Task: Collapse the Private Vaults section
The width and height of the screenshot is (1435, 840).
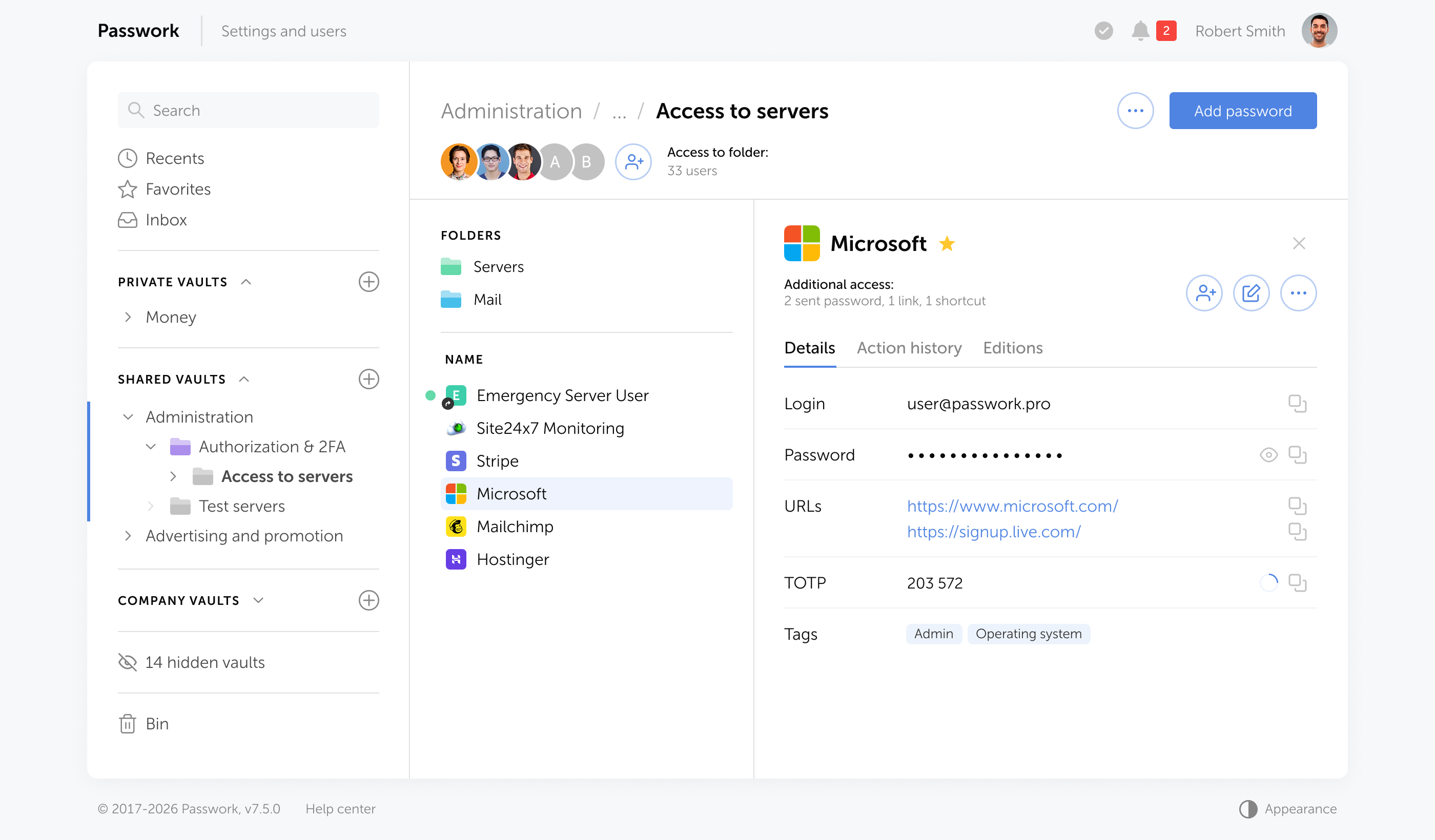Action: click(246, 281)
